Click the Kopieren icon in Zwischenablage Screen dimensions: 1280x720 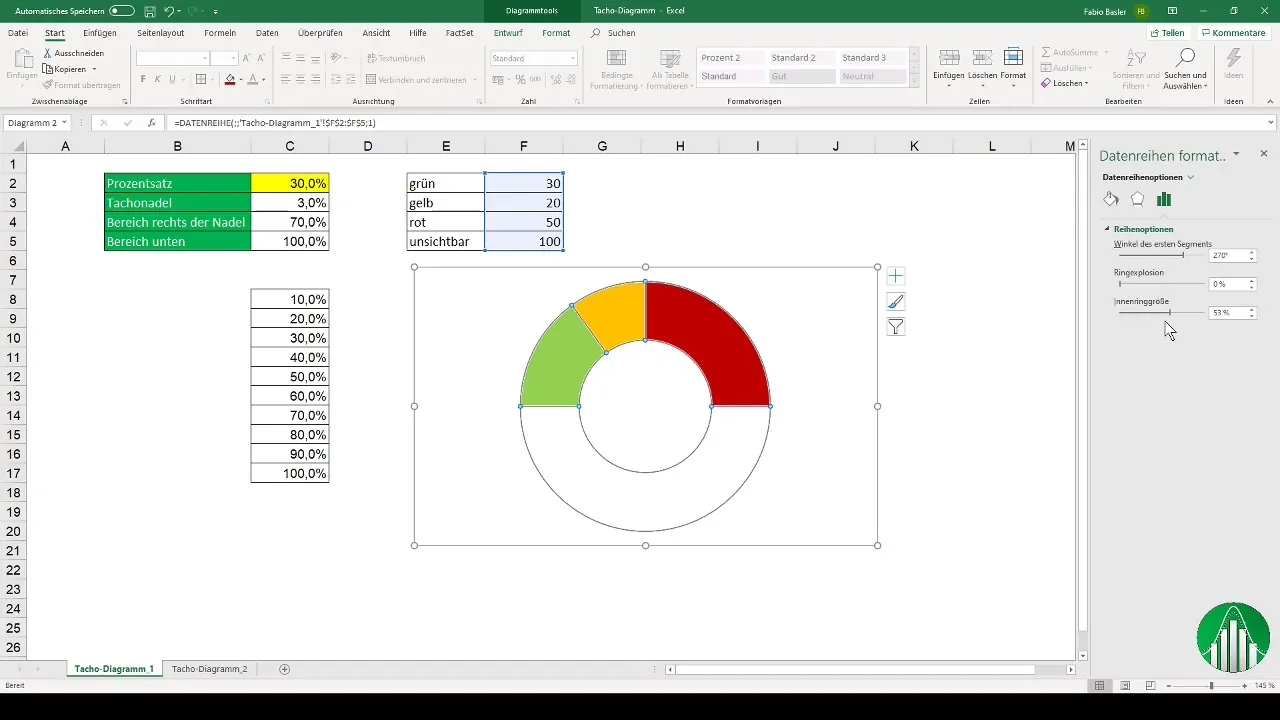[48, 69]
